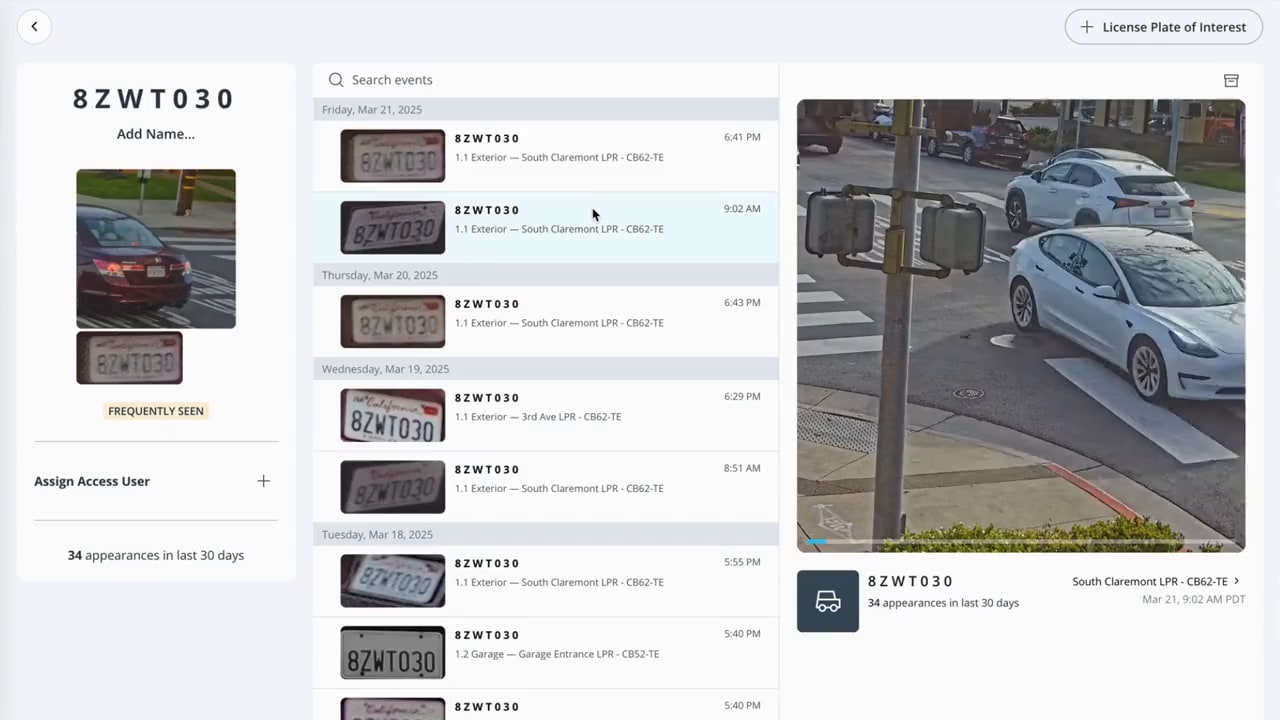Open the Mar 21 6:41 PM event

[x=546, y=156]
